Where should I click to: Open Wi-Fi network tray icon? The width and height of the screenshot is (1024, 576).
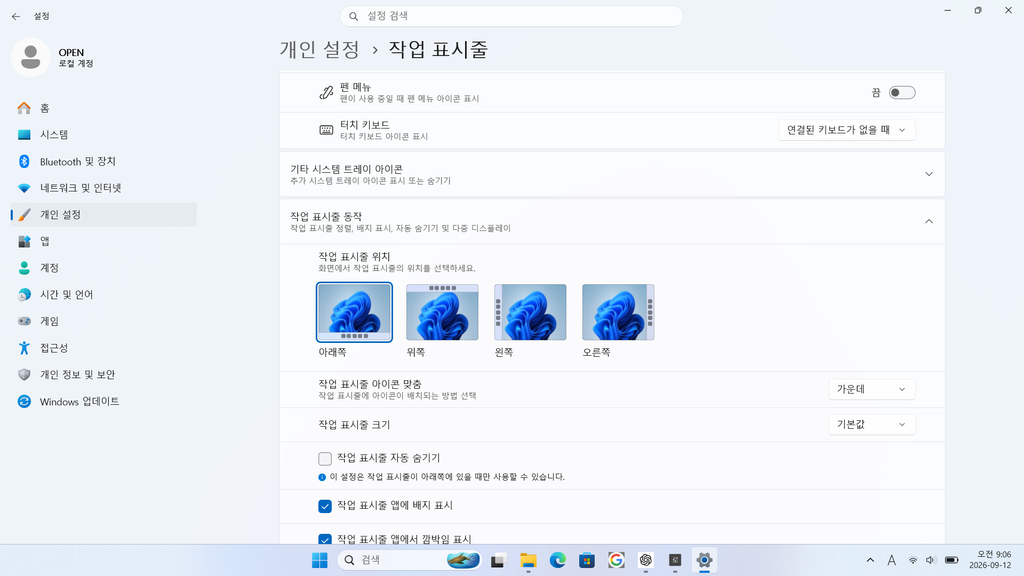tap(912, 560)
